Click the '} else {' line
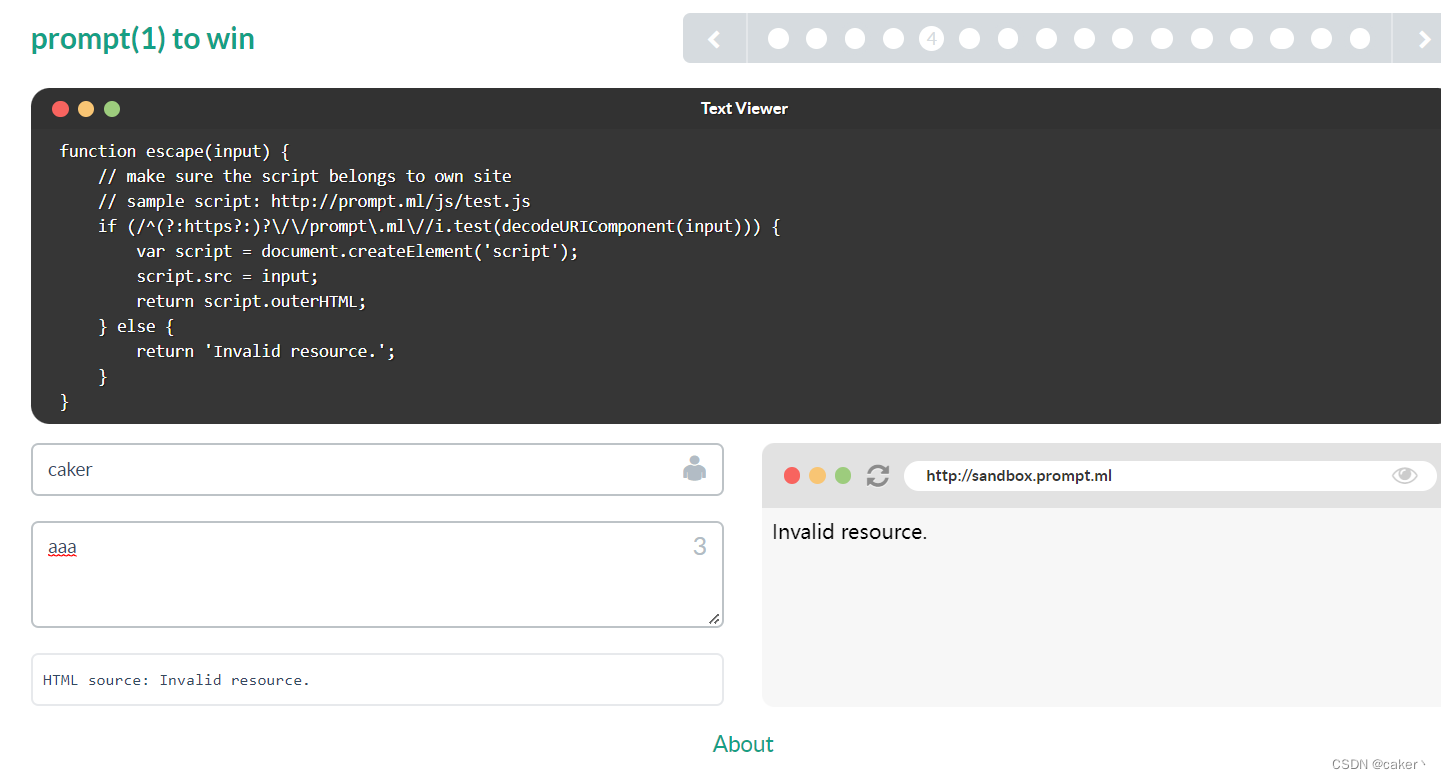The width and height of the screenshot is (1441, 779). pos(136,326)
